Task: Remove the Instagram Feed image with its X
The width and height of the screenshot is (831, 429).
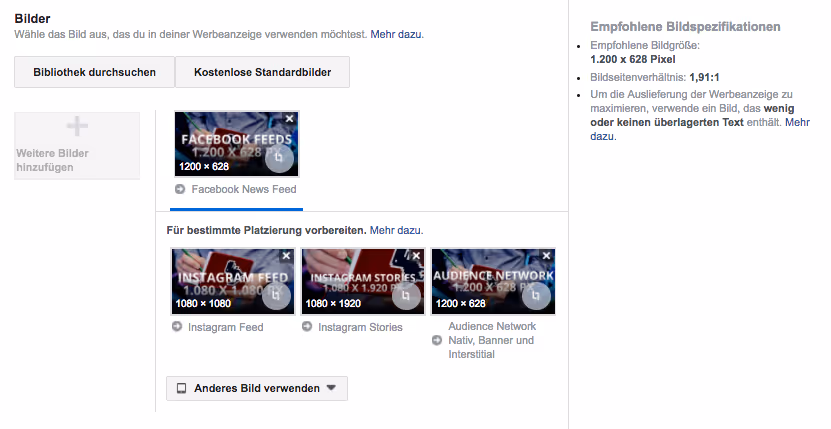Action: [x=286, y=256]
